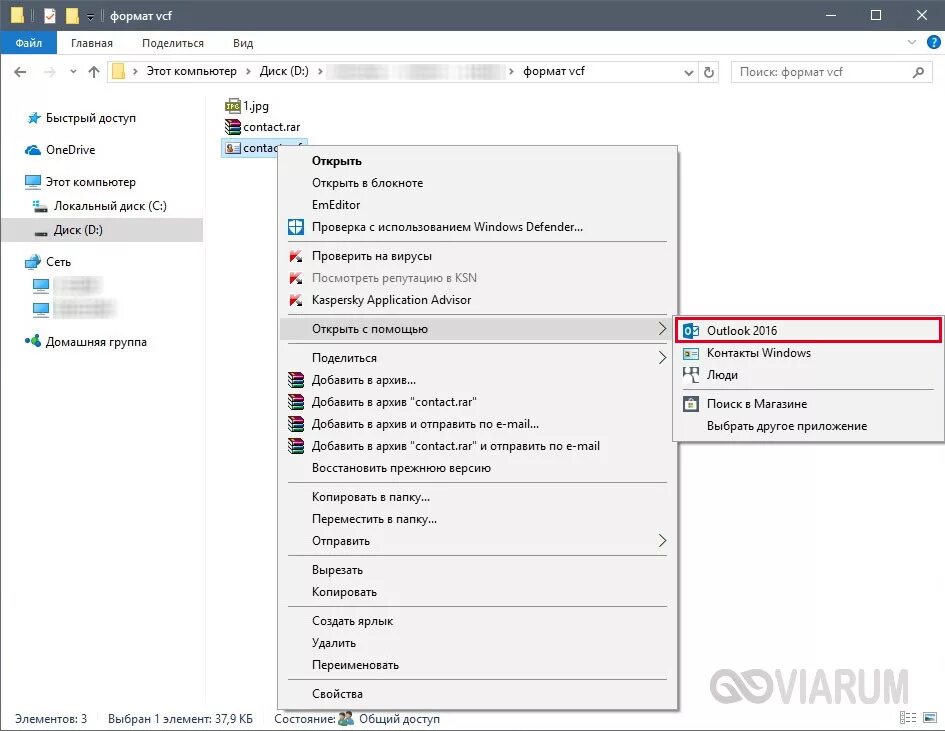Refresh the folder view

709,72
